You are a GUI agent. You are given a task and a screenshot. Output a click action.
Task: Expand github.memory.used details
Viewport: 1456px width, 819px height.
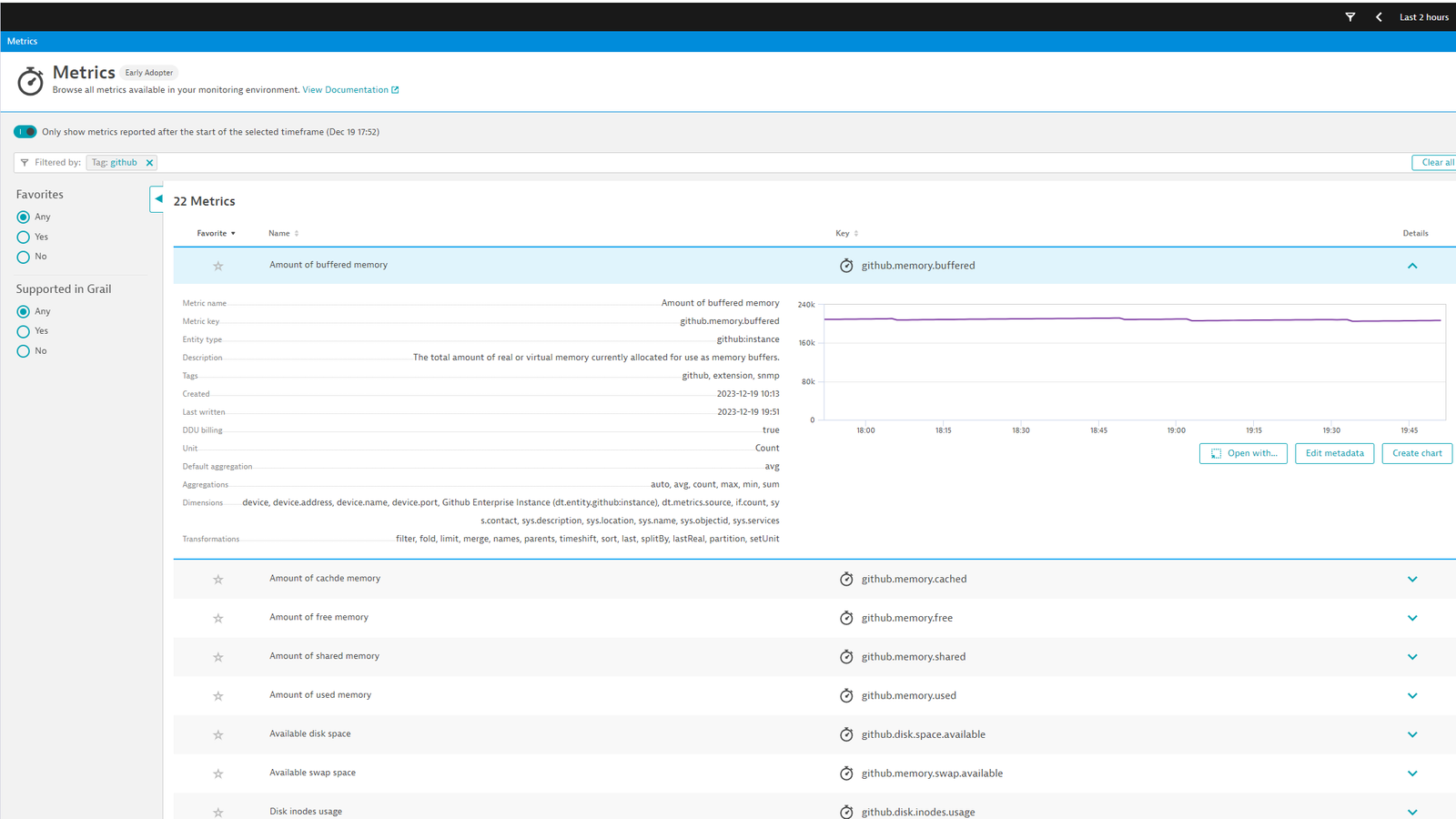tap(1412, 695)
